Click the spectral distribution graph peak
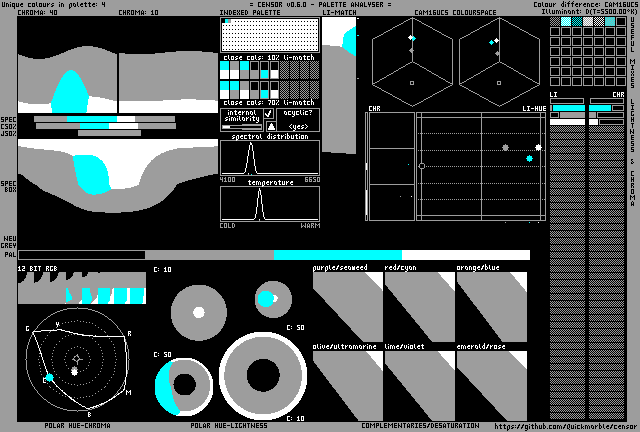Image resolution: width=640 pixels, height=432 pixels. (251, 152)
